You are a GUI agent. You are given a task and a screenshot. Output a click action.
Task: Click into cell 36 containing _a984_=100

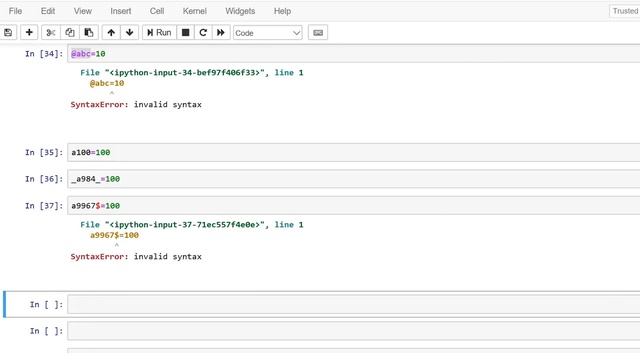[x=353, y=179]
